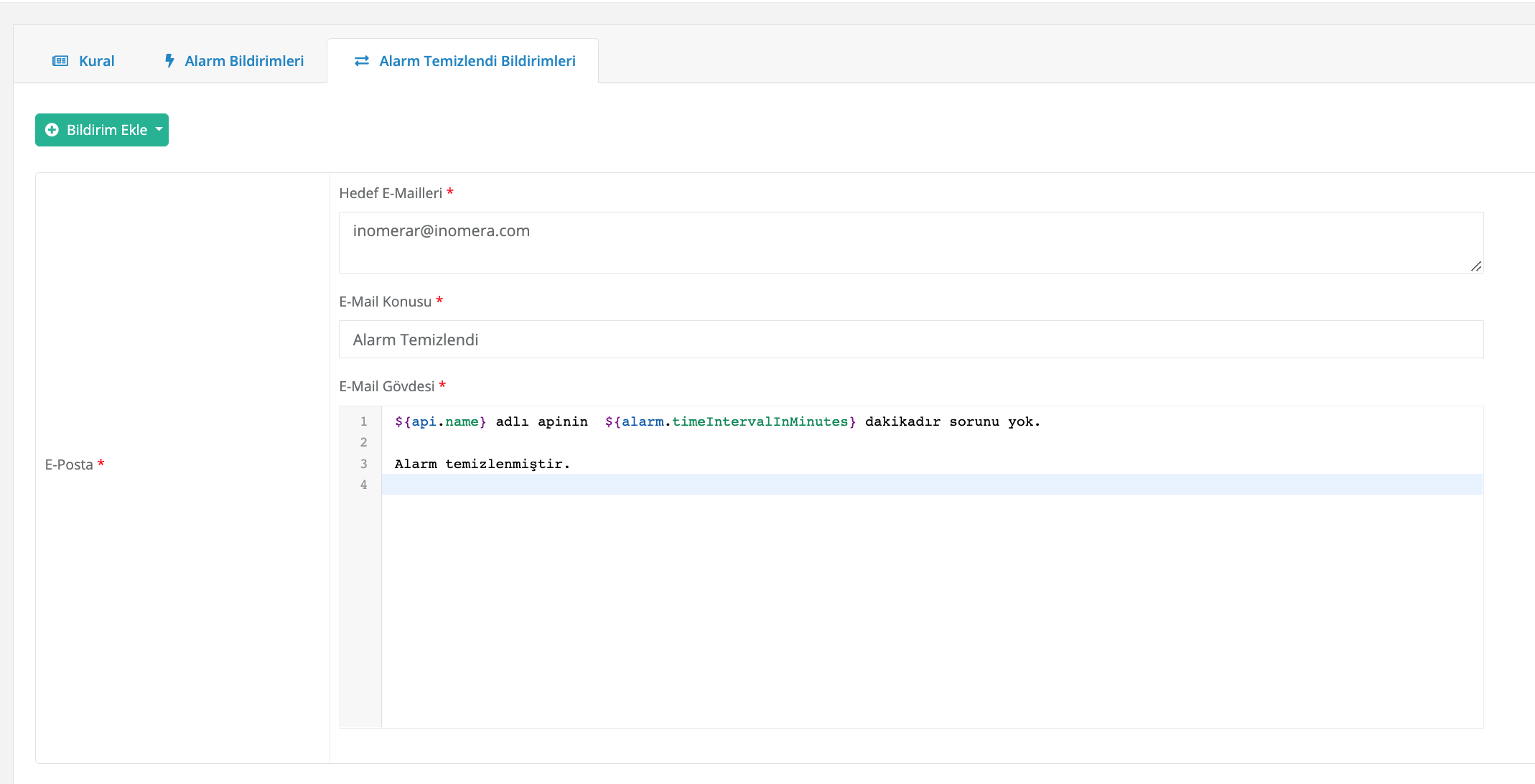
Task: Click the textarea resize handle in Hedef E-Mailleri
Action: pos(1476,266)
